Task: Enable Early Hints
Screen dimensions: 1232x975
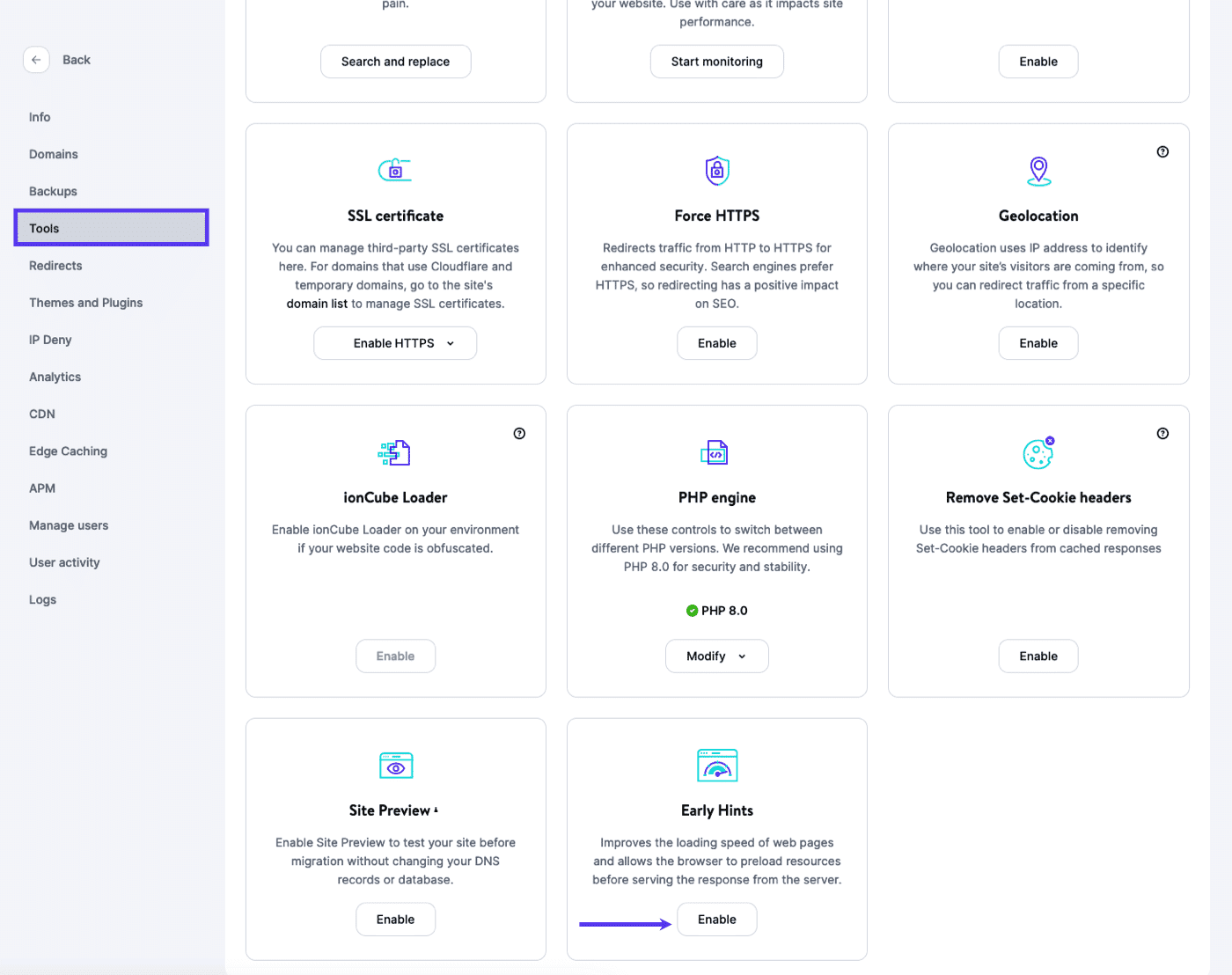Action: tap(716, 919)
